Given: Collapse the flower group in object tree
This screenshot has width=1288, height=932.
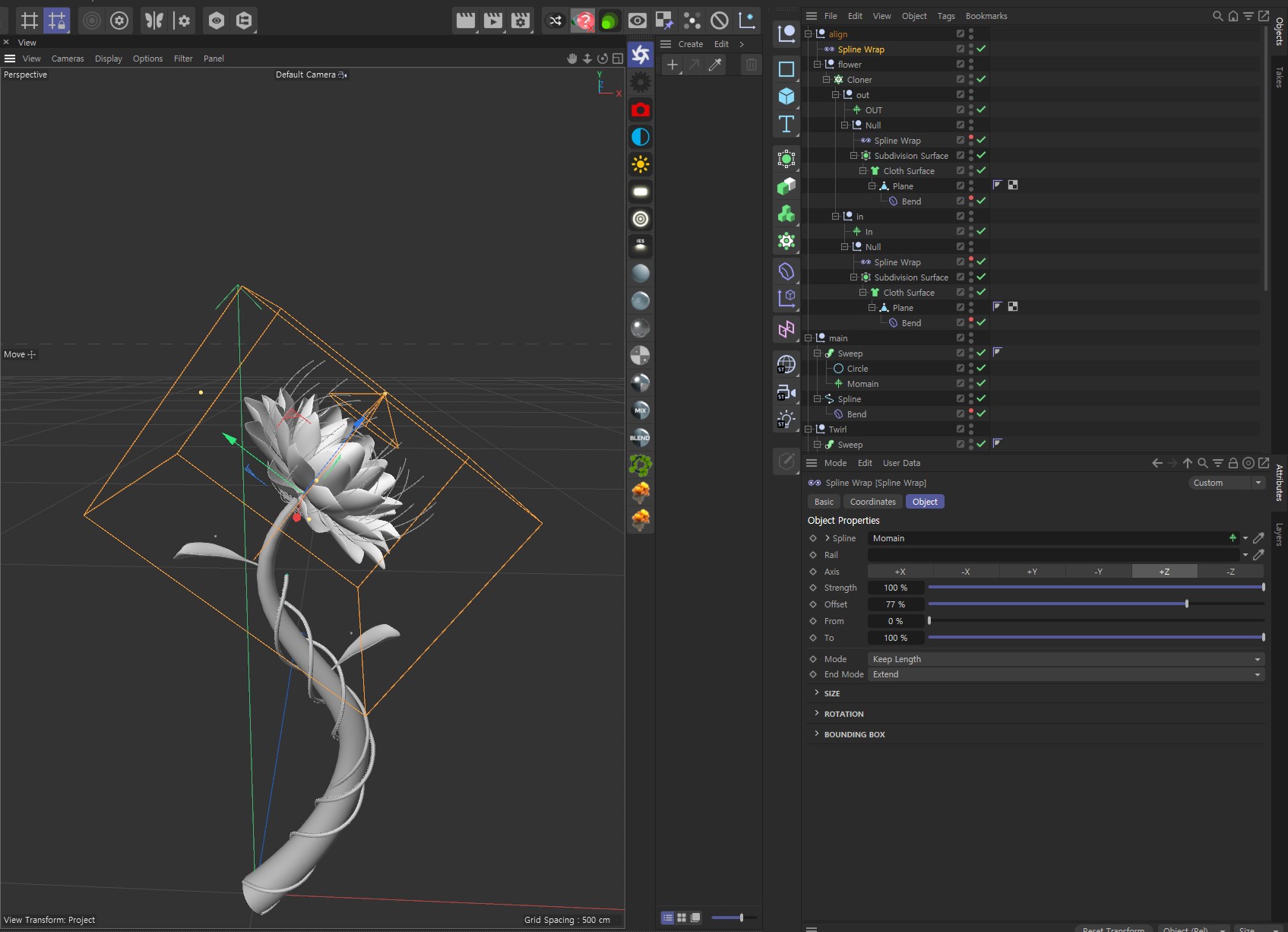Looking at the screenshot, I should [x=818, y=65].
